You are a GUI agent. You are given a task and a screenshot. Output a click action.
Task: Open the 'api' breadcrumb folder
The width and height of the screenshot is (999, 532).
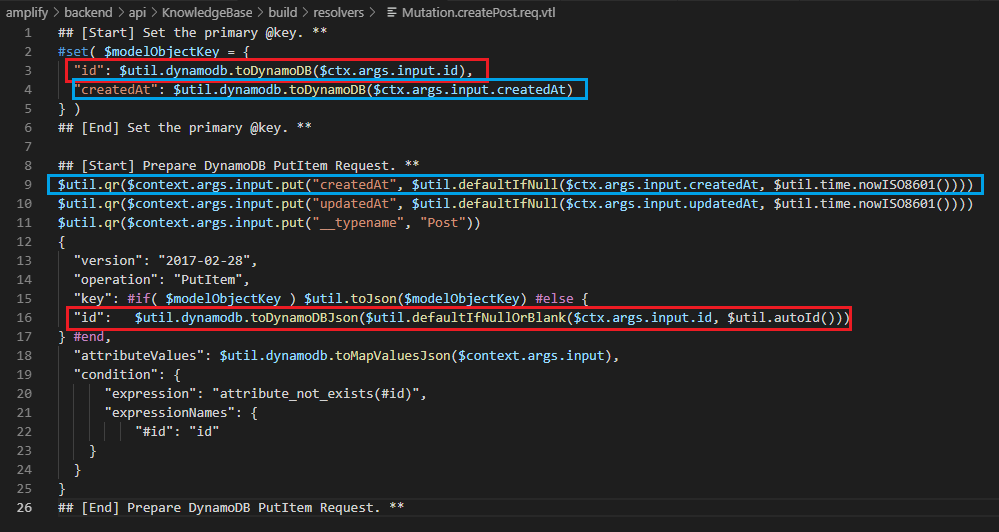(137, 13)
